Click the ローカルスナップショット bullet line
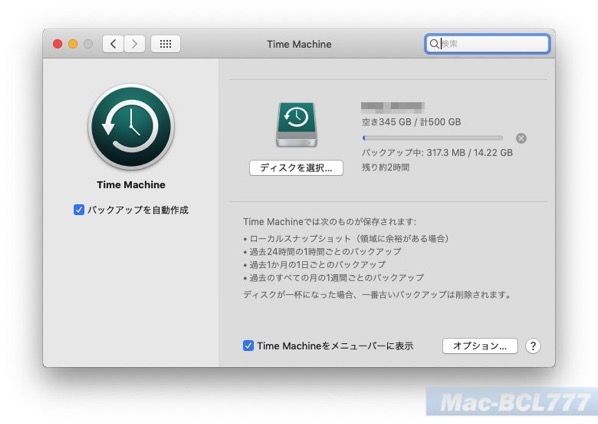 pos(346,239)
